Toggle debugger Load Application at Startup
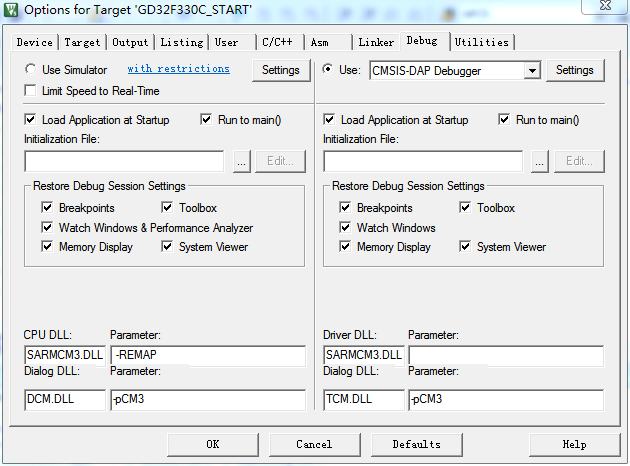Screen dimensions: 630x466 tap(329, 119)
